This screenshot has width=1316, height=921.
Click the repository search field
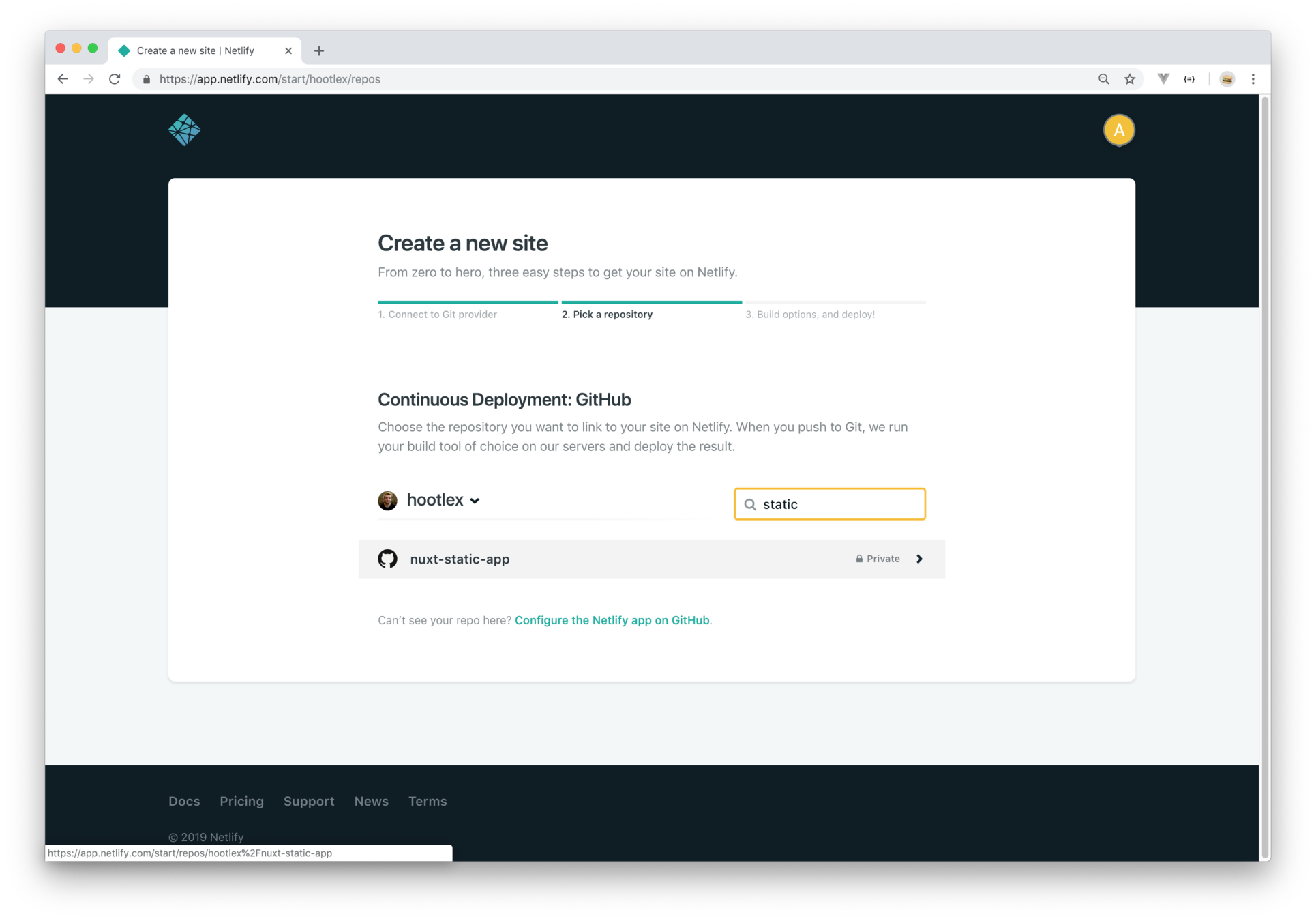click(x=839, y=504)
